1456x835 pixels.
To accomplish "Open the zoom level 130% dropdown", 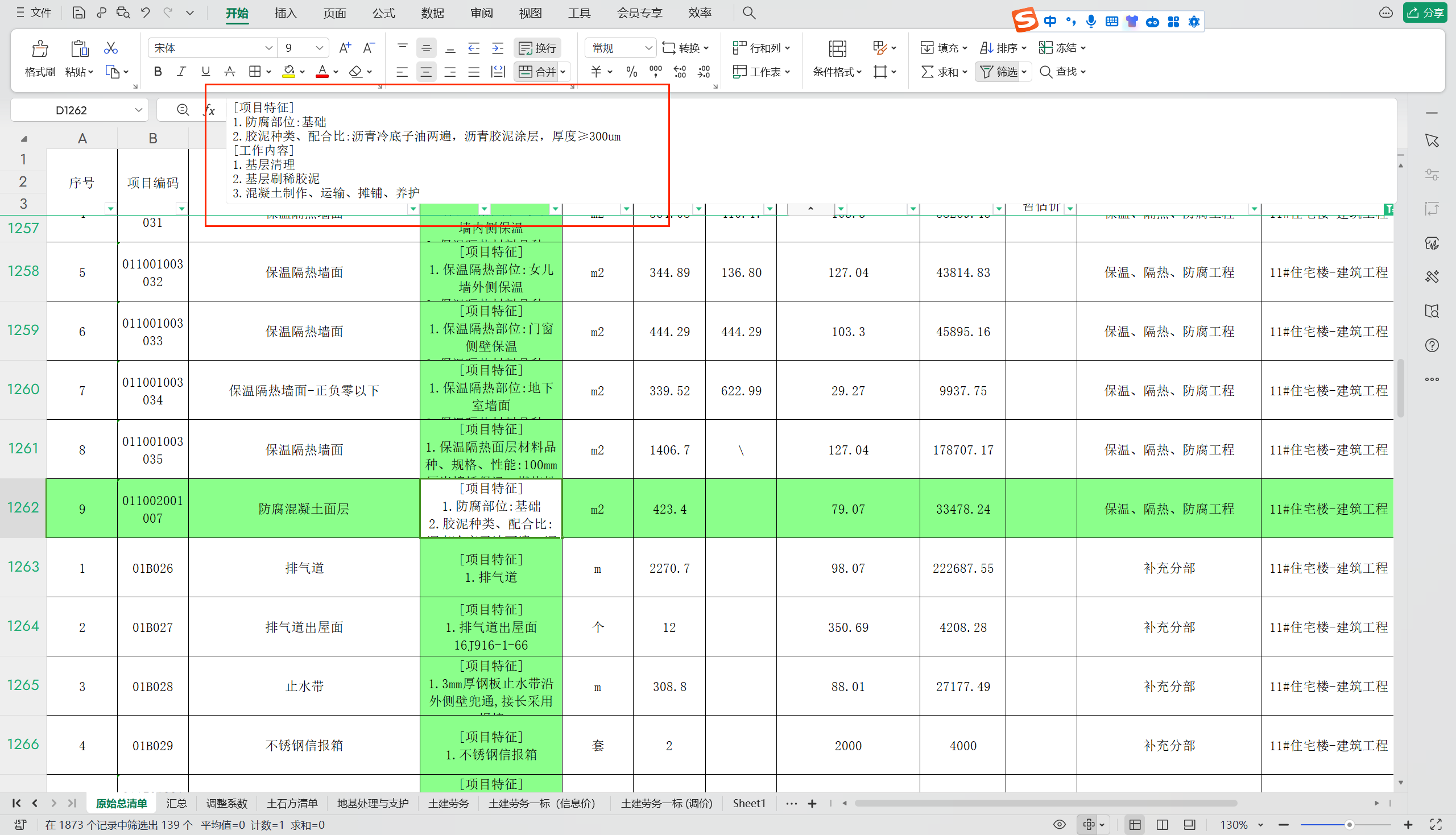I will pos(1260,825).
